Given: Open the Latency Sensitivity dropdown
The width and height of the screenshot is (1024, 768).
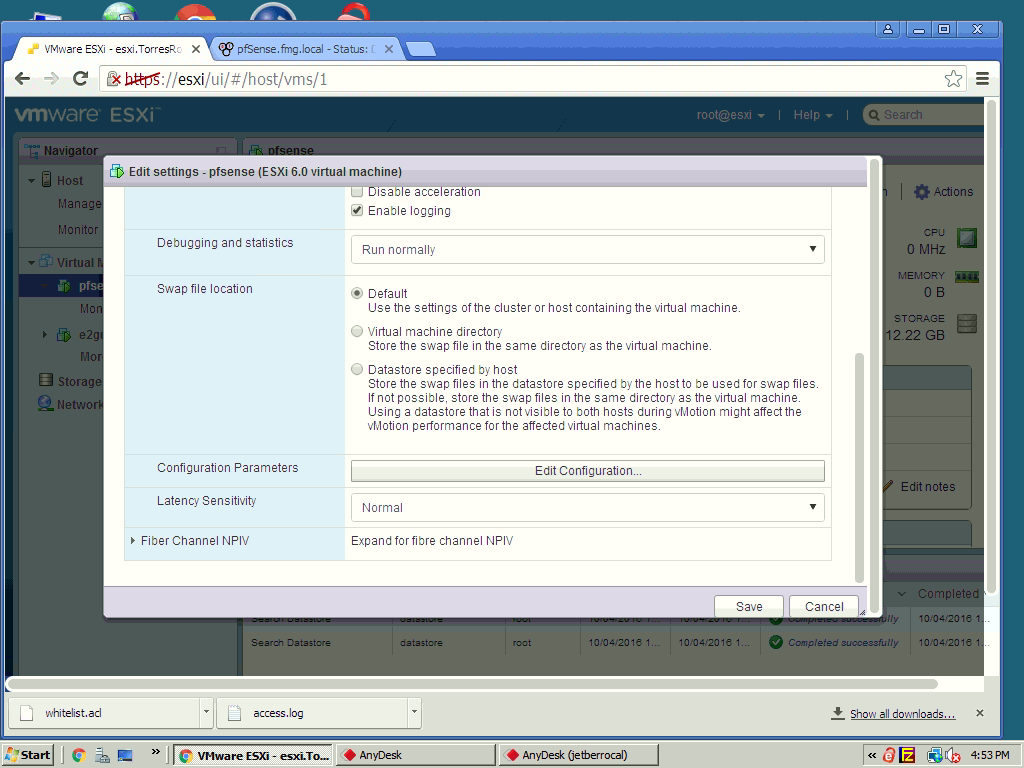Looking at the screenshot, I should click(x=588, y=507).
